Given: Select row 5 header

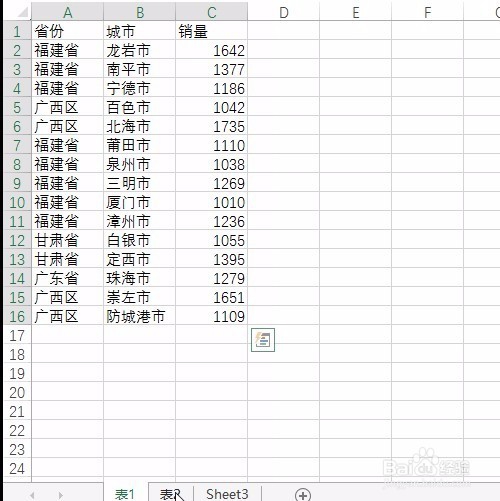Looking at the screenshot, I should [x=17, y=107].
